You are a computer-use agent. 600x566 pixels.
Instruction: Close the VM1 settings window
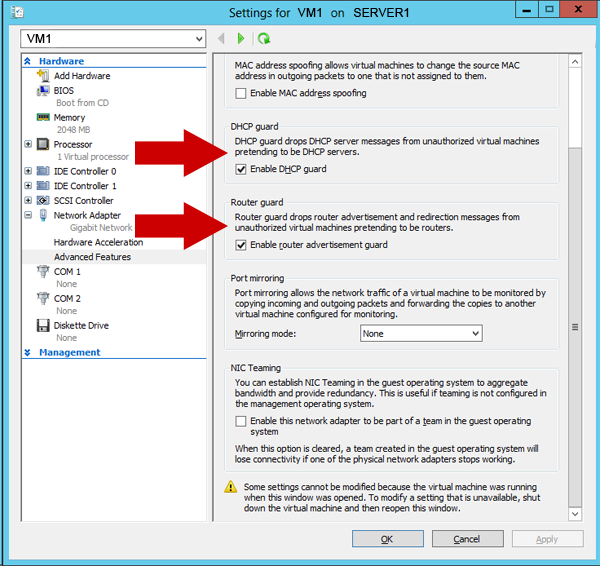579,9
